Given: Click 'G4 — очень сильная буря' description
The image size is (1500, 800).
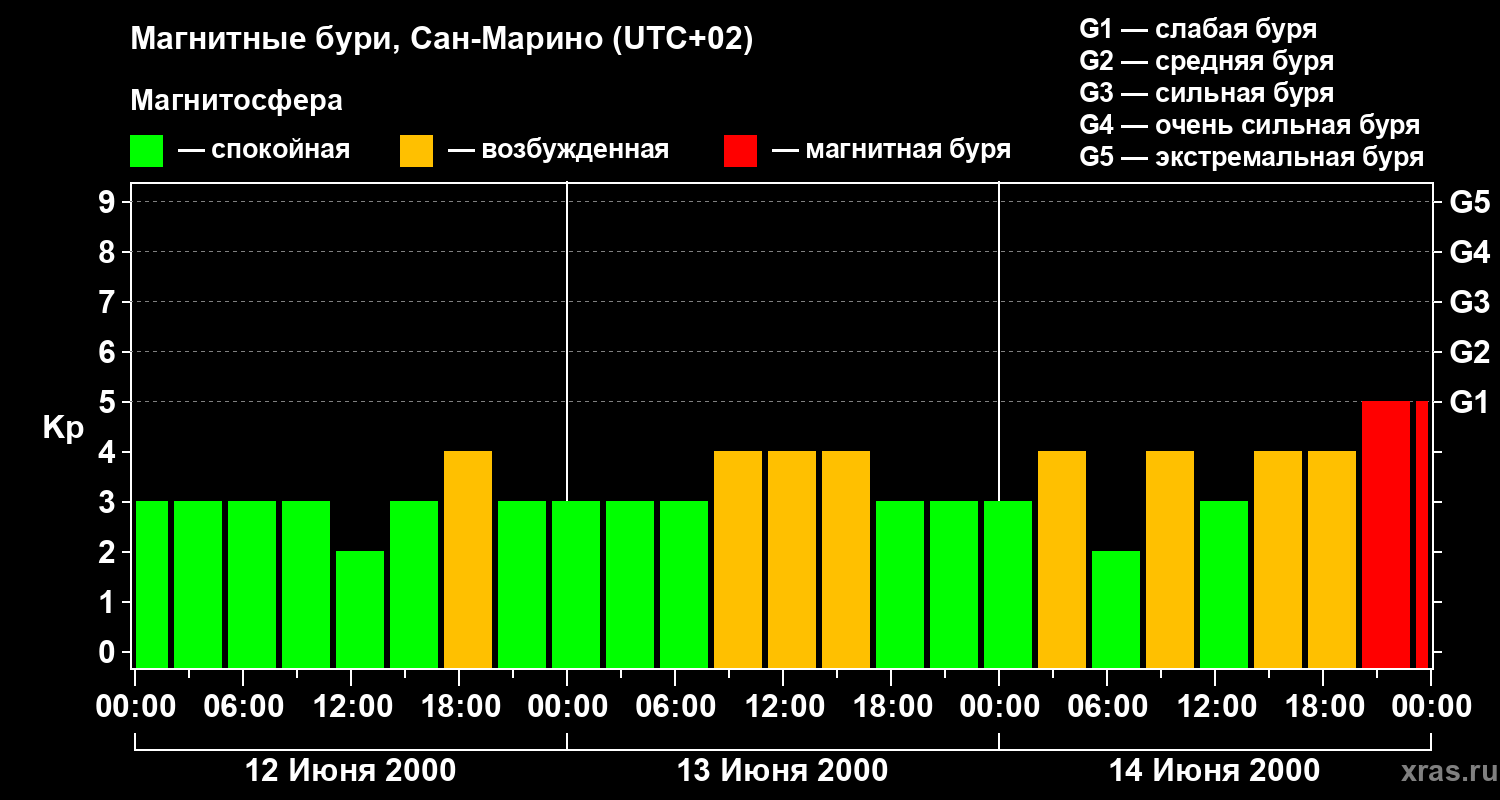Looking at the screenshot, I should pos(1250,124).
